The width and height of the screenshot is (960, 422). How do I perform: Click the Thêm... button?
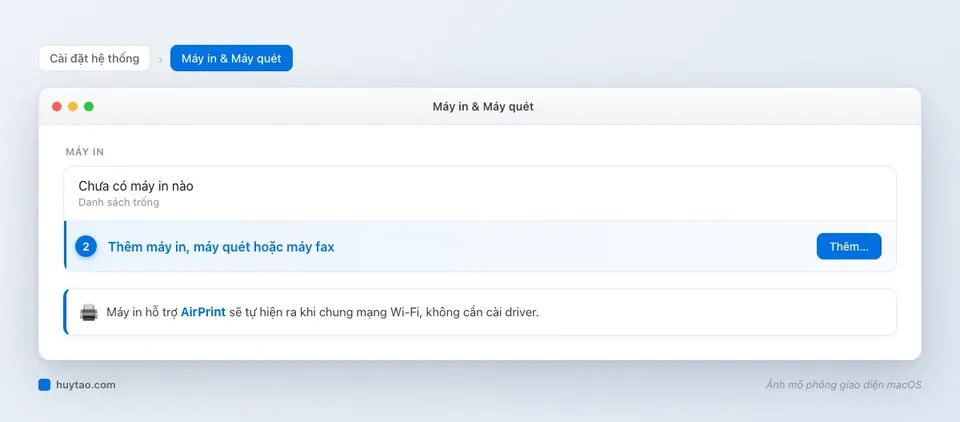pyautogui.click(x=849, y=246)
